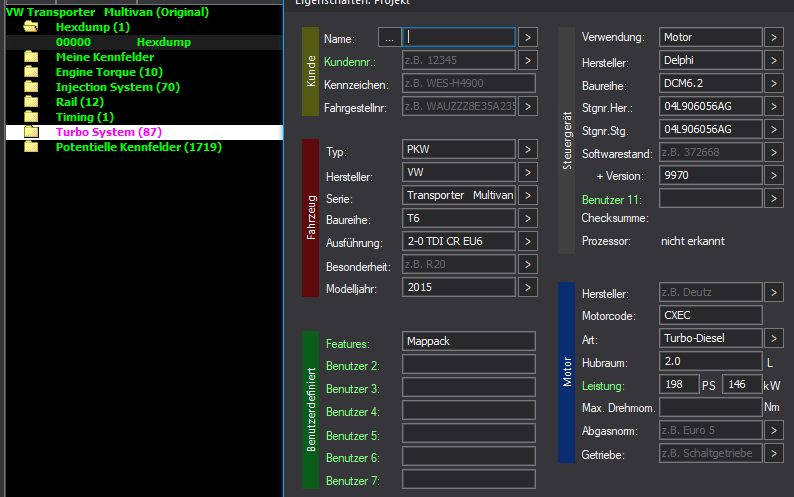Open Potentielle Kennfelder (1719) item

click(139, 147)
